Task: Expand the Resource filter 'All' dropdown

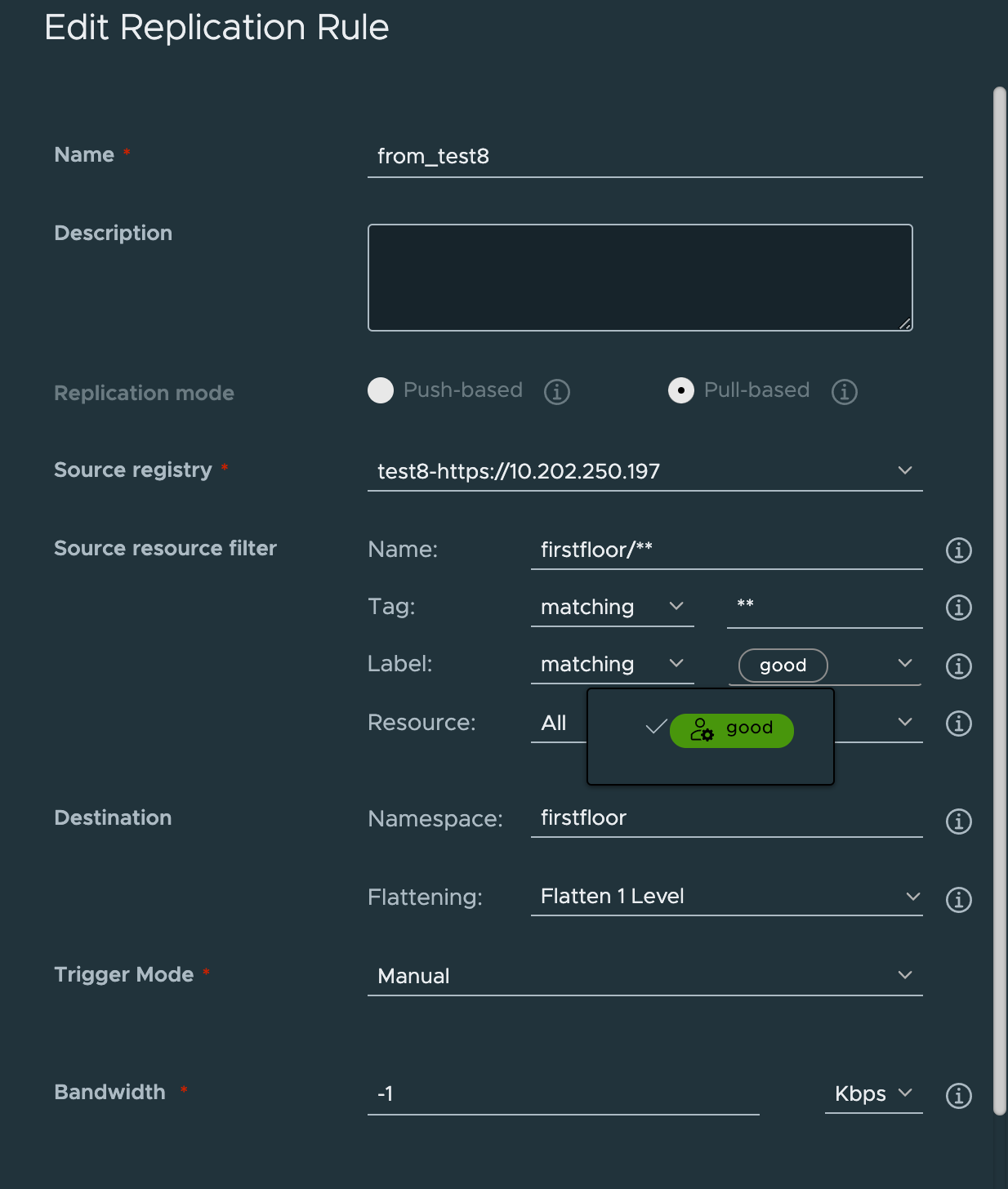Action: (x=903, y=722)
